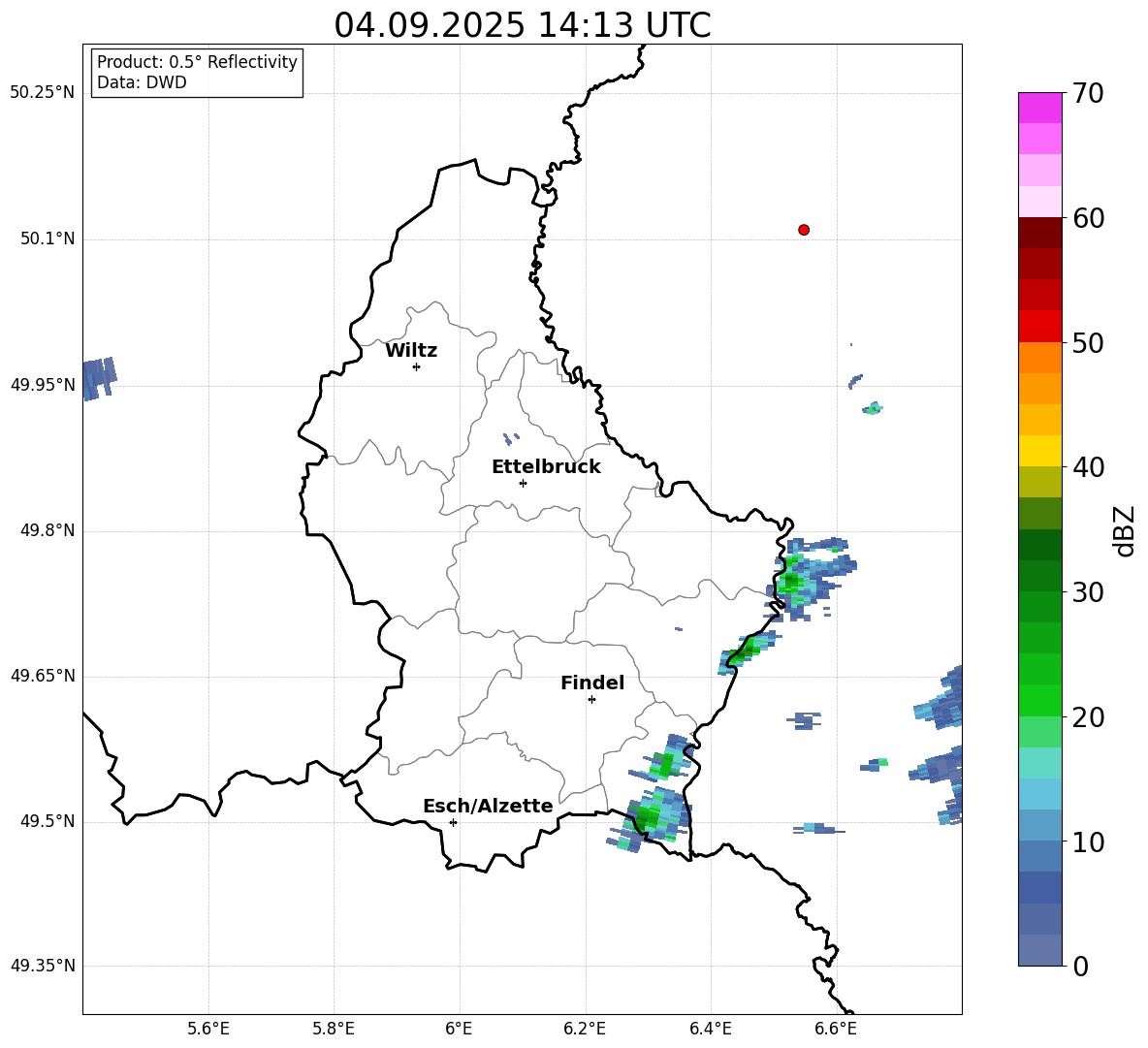
Task: Click the Esch/Alzette station cross marker
Action: click(453, 822)
